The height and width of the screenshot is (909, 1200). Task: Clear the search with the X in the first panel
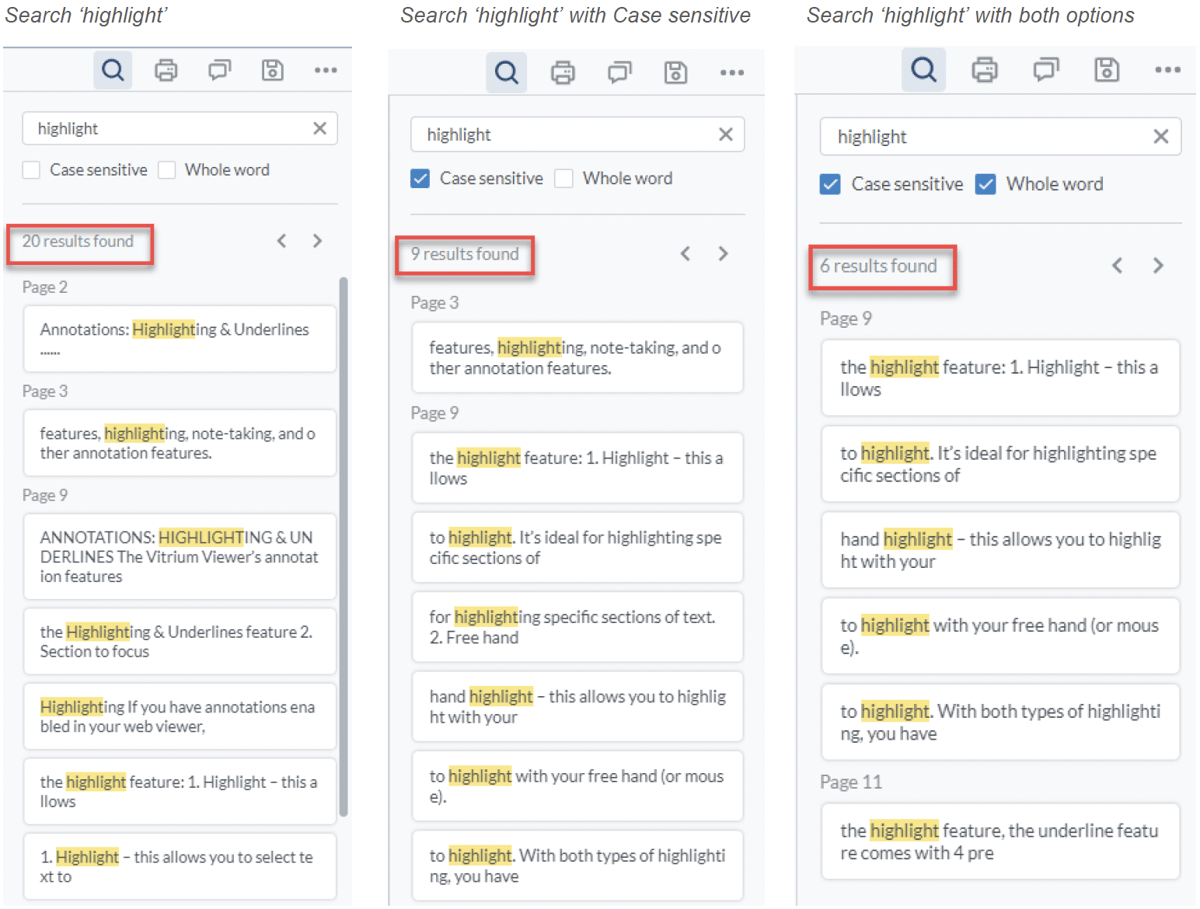(319, 128)
